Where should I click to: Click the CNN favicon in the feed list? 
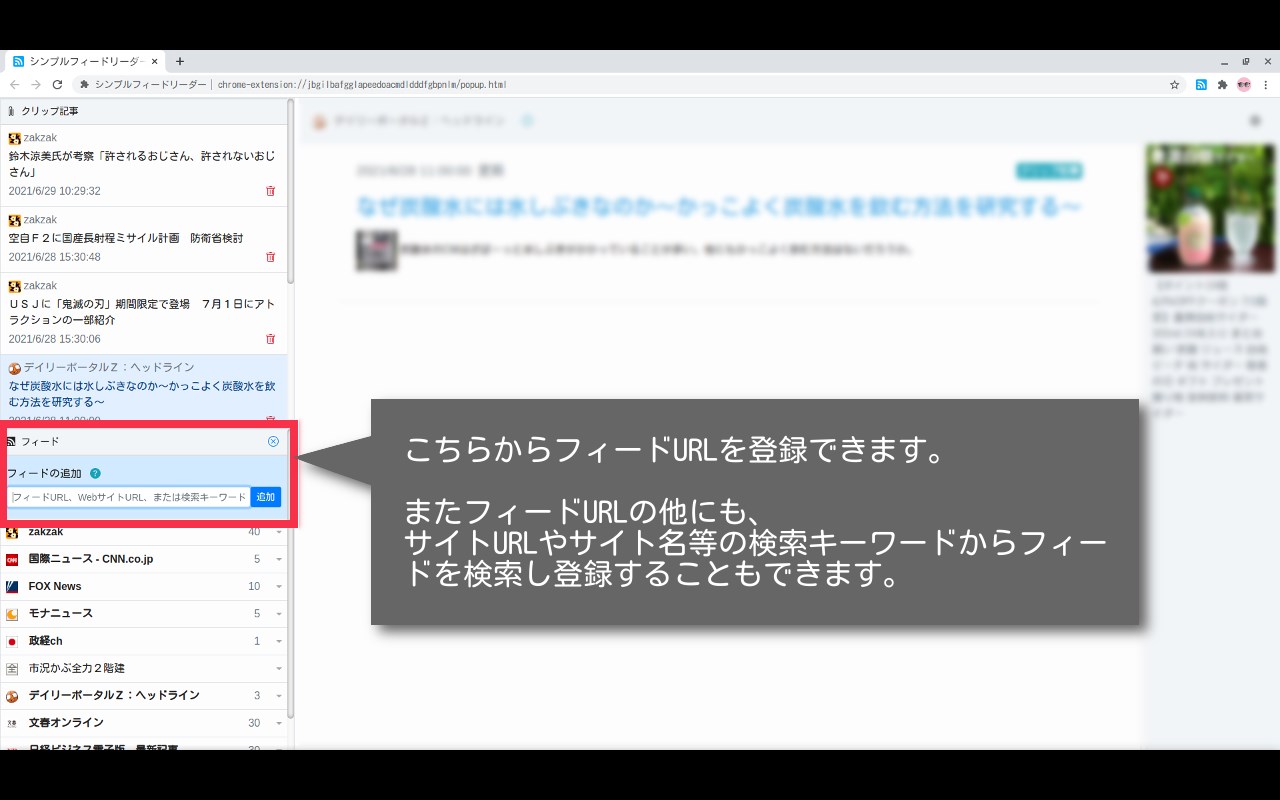pos(15,558)
